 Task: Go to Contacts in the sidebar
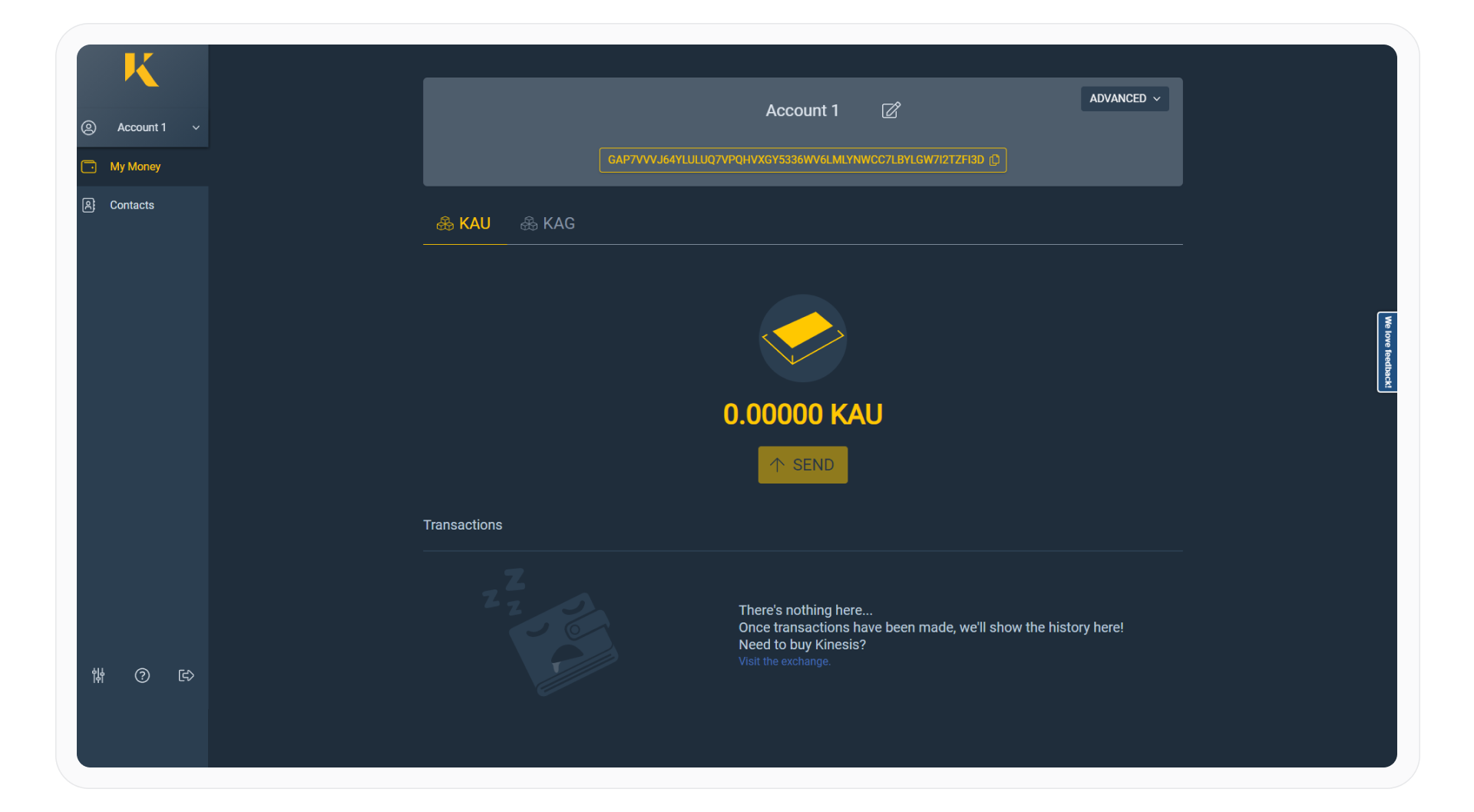pyautogui.click(x=132, y=205)
